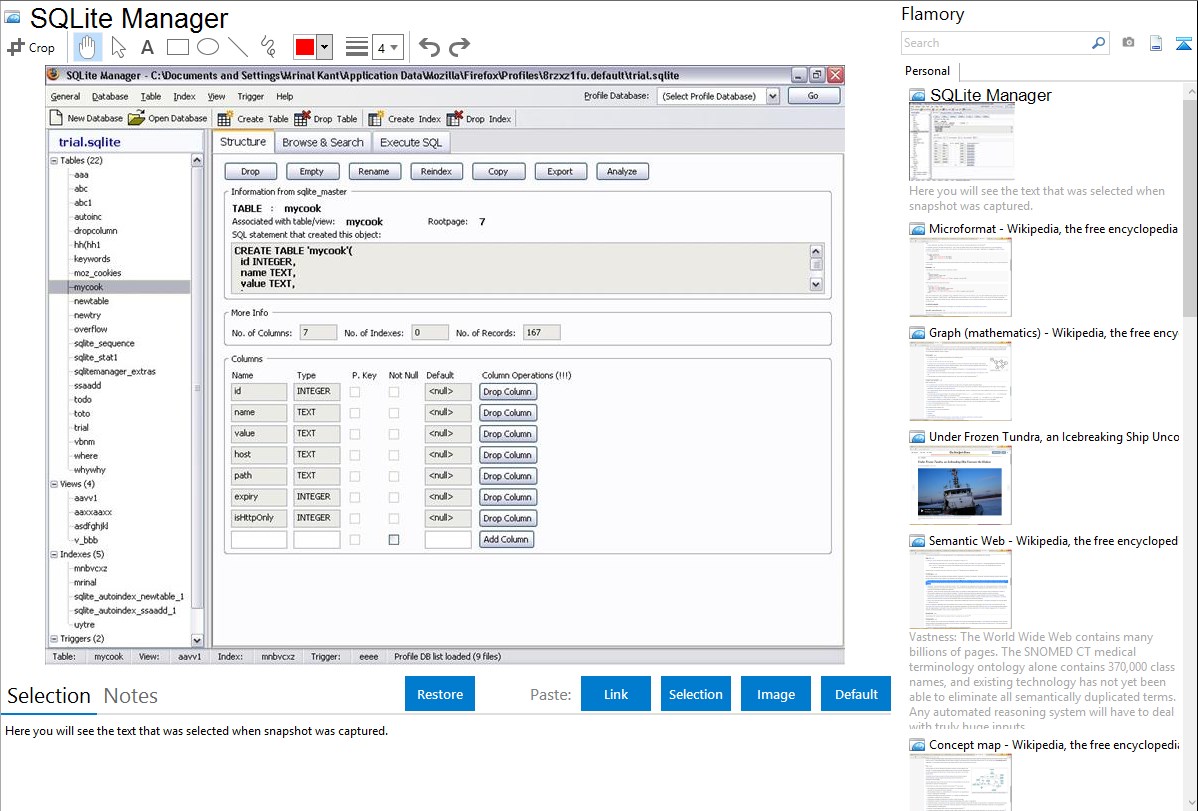The height and width of the screenshot is (811, 1198).
Task: Open the Personal tab
Action: 928,71
